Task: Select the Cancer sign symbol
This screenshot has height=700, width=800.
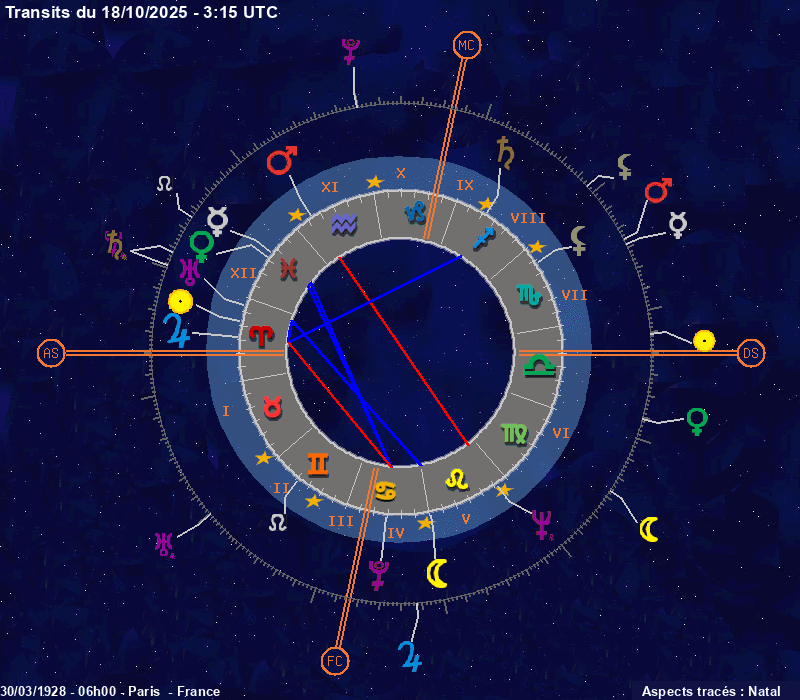Action: pos(385,491)
